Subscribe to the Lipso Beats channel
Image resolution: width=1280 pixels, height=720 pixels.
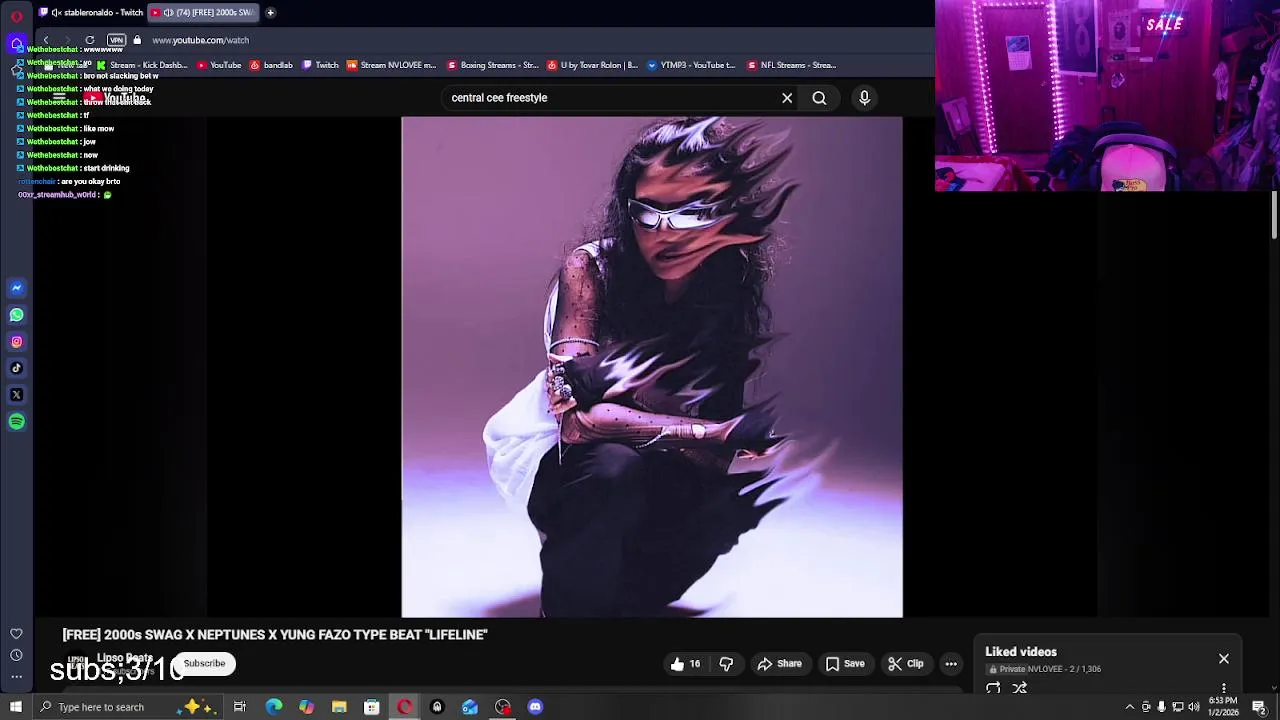pos(204,663)
